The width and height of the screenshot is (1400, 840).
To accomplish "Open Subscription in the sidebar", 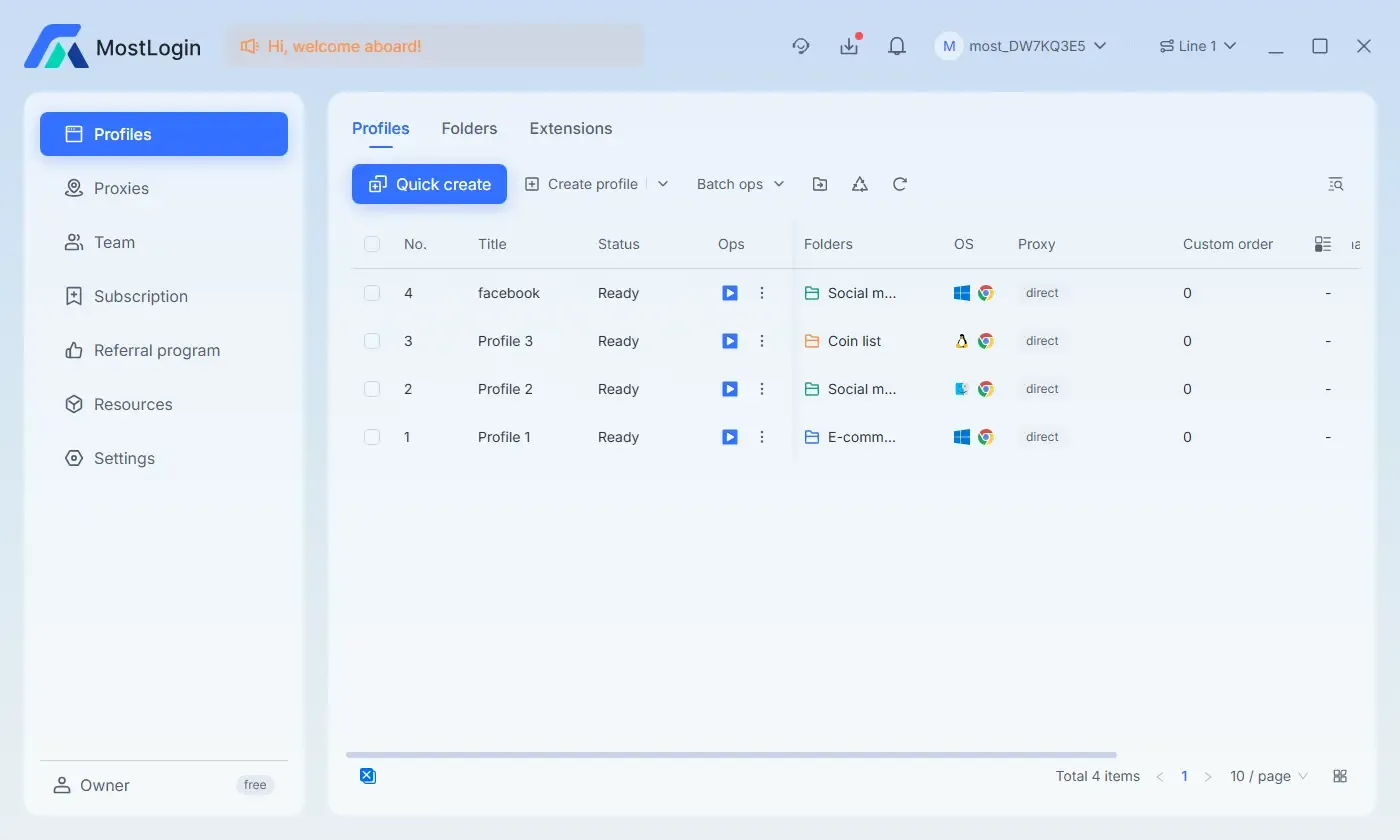I will click(x=164, y=296).
